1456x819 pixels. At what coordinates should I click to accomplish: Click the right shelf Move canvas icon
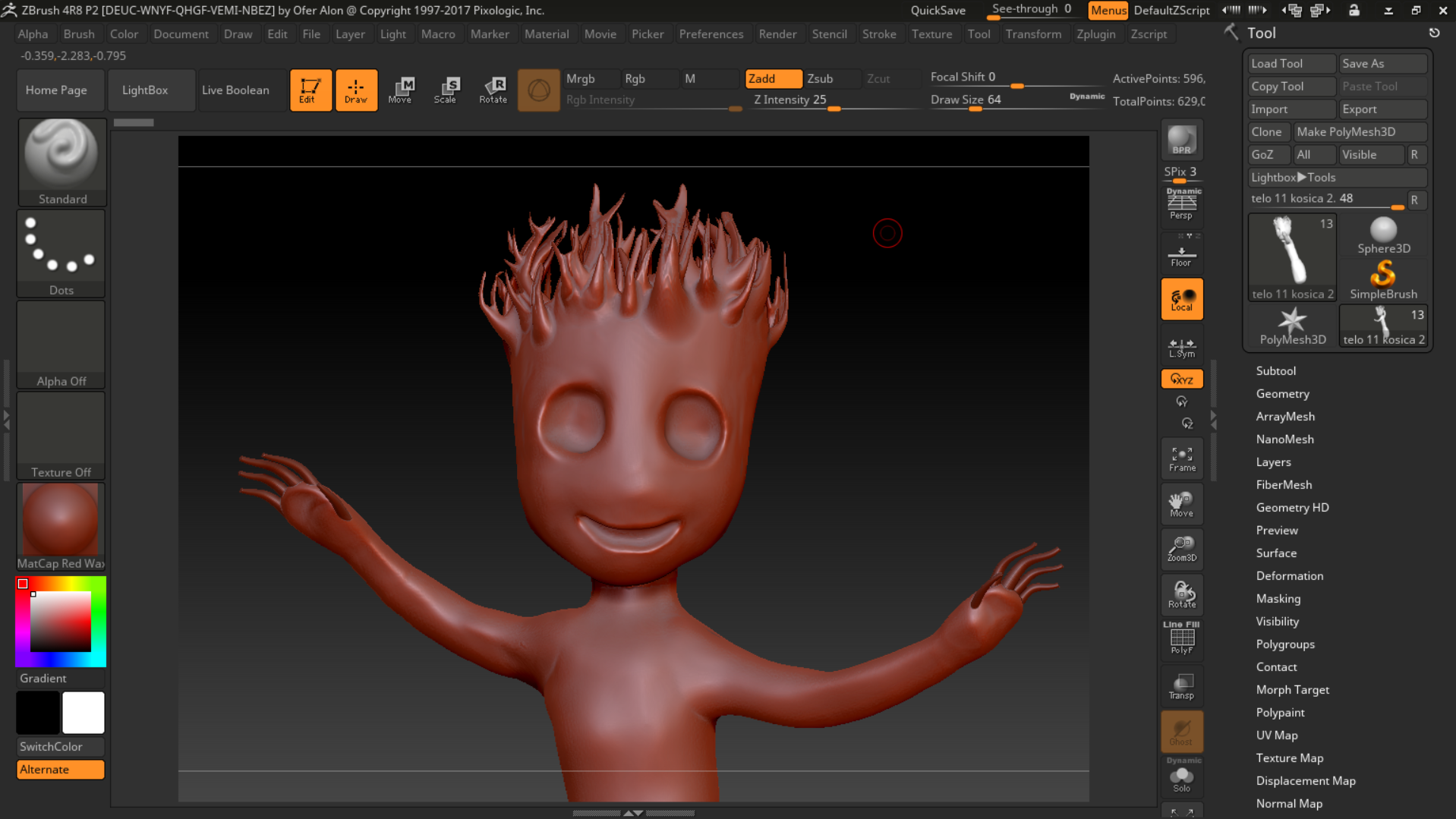[x=1182, y=504]
